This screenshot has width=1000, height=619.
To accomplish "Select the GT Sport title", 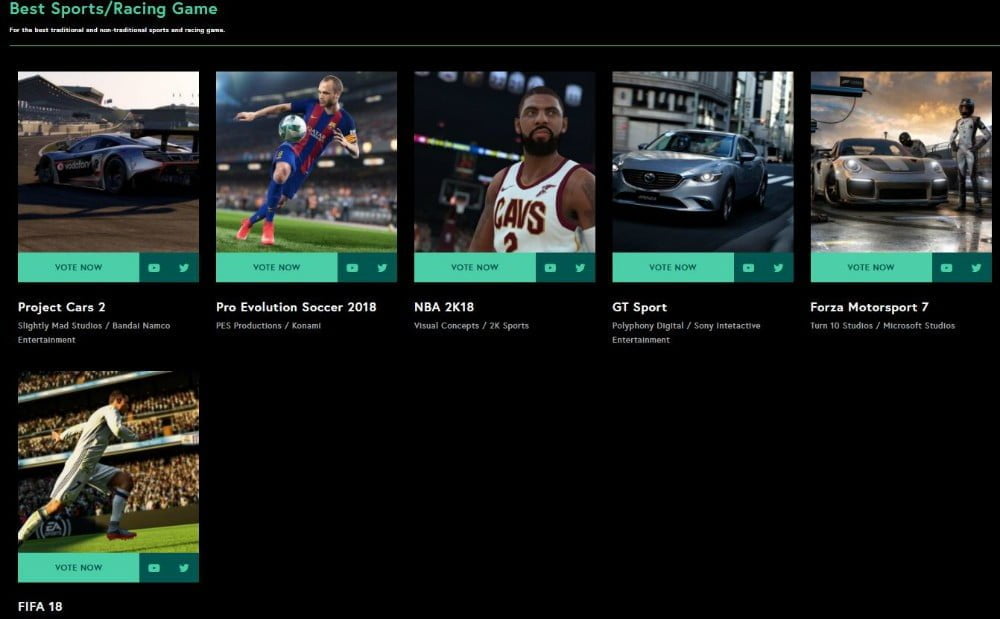I will coord(640,307).
